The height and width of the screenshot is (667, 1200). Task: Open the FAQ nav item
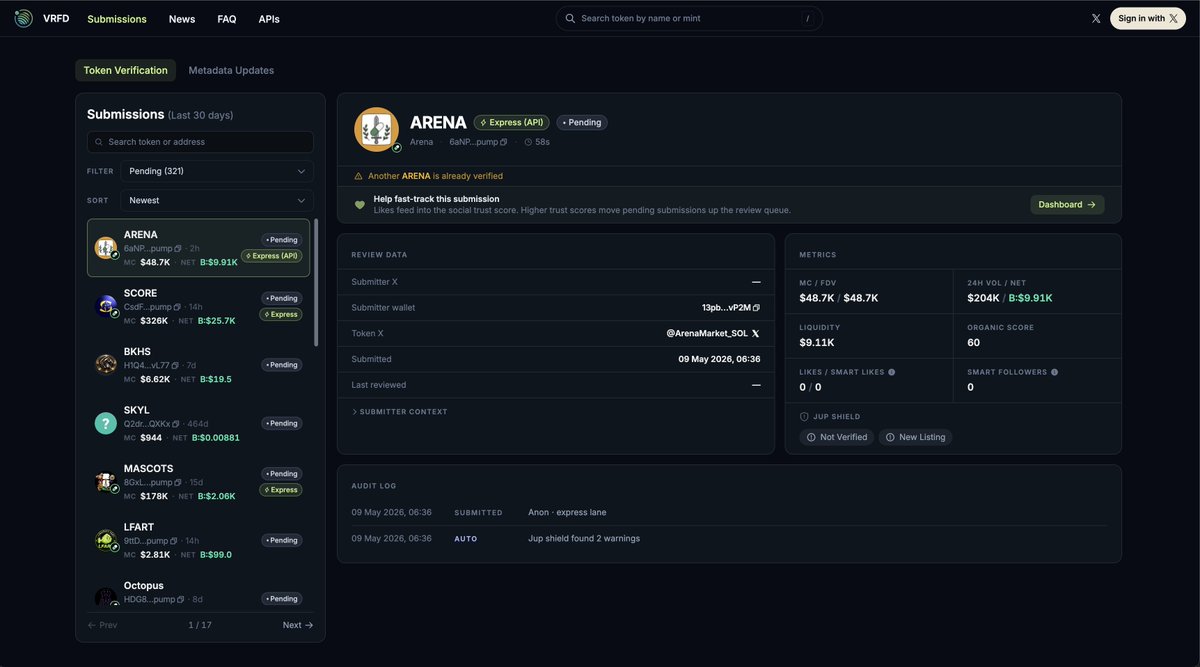[227, 19]
